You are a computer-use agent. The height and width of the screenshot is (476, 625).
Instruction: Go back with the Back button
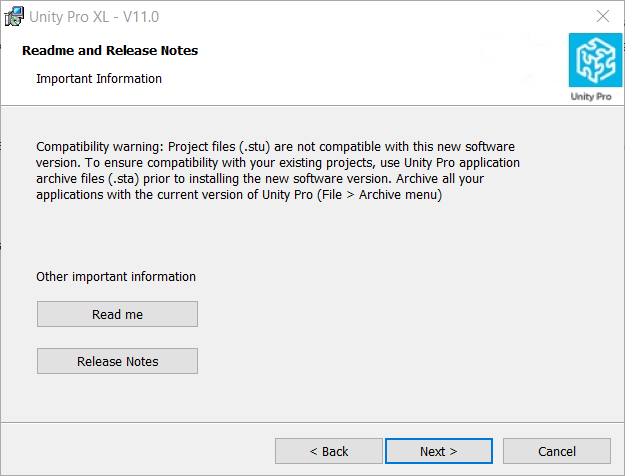(329, 451)
